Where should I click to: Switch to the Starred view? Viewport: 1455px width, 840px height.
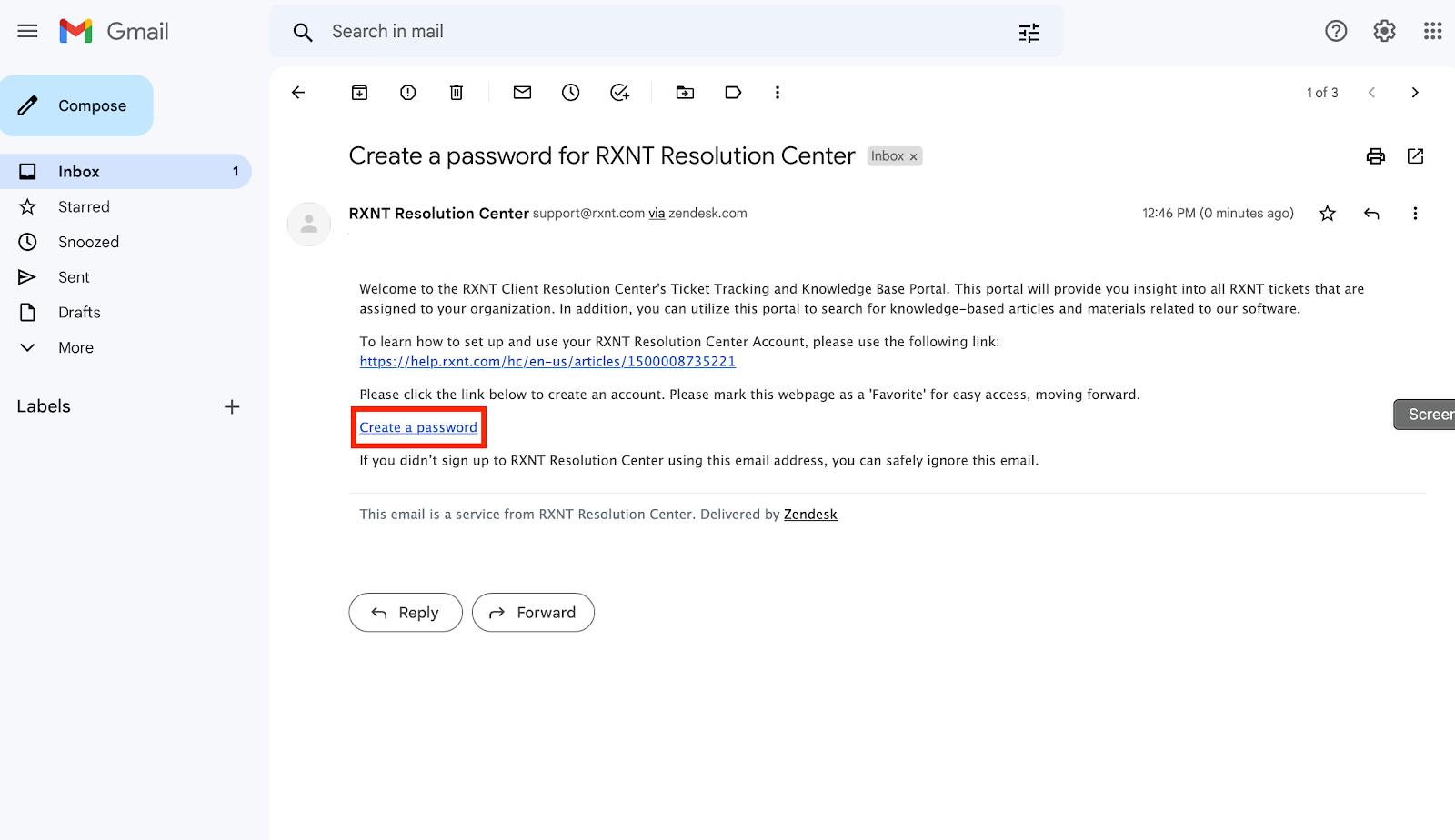point(84,206)
